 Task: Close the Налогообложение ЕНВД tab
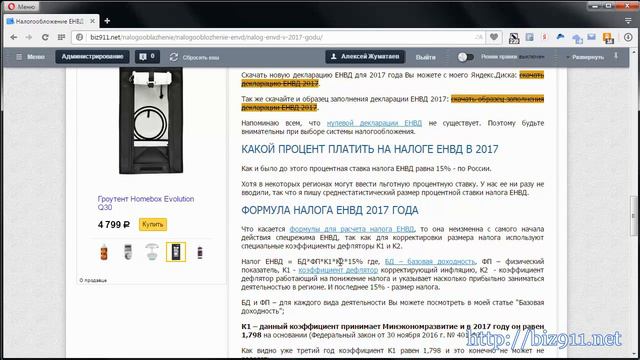click(93, 21)
